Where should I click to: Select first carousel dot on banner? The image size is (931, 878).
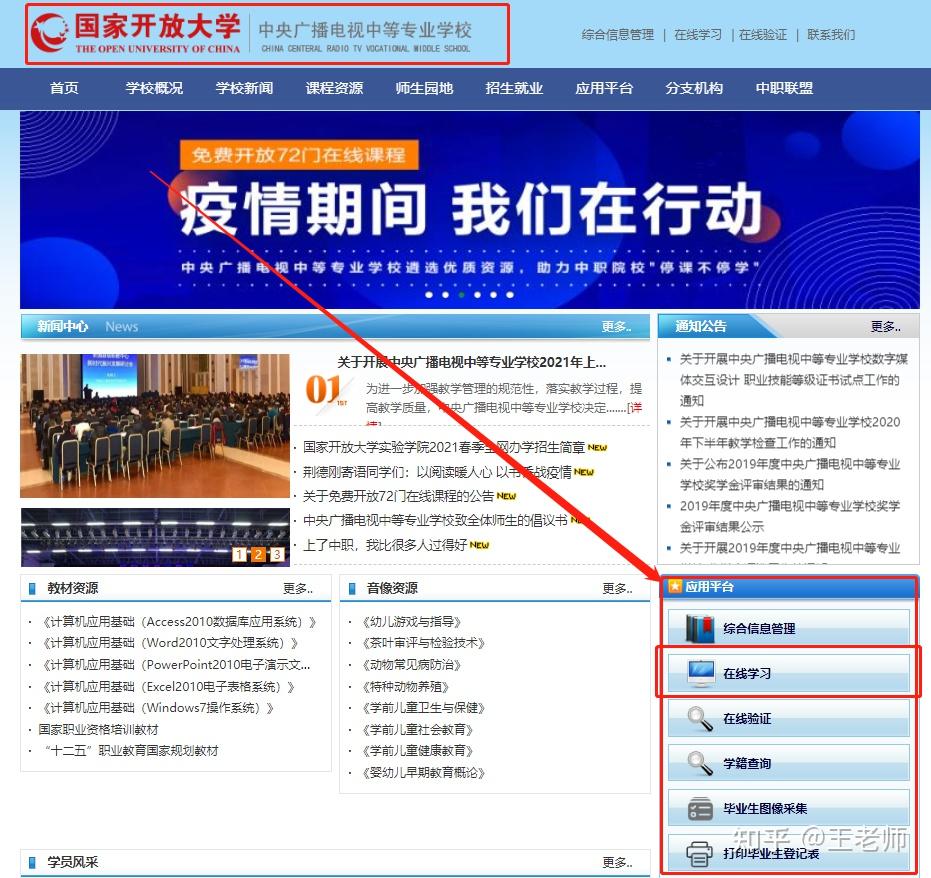[x=429, y=295]
